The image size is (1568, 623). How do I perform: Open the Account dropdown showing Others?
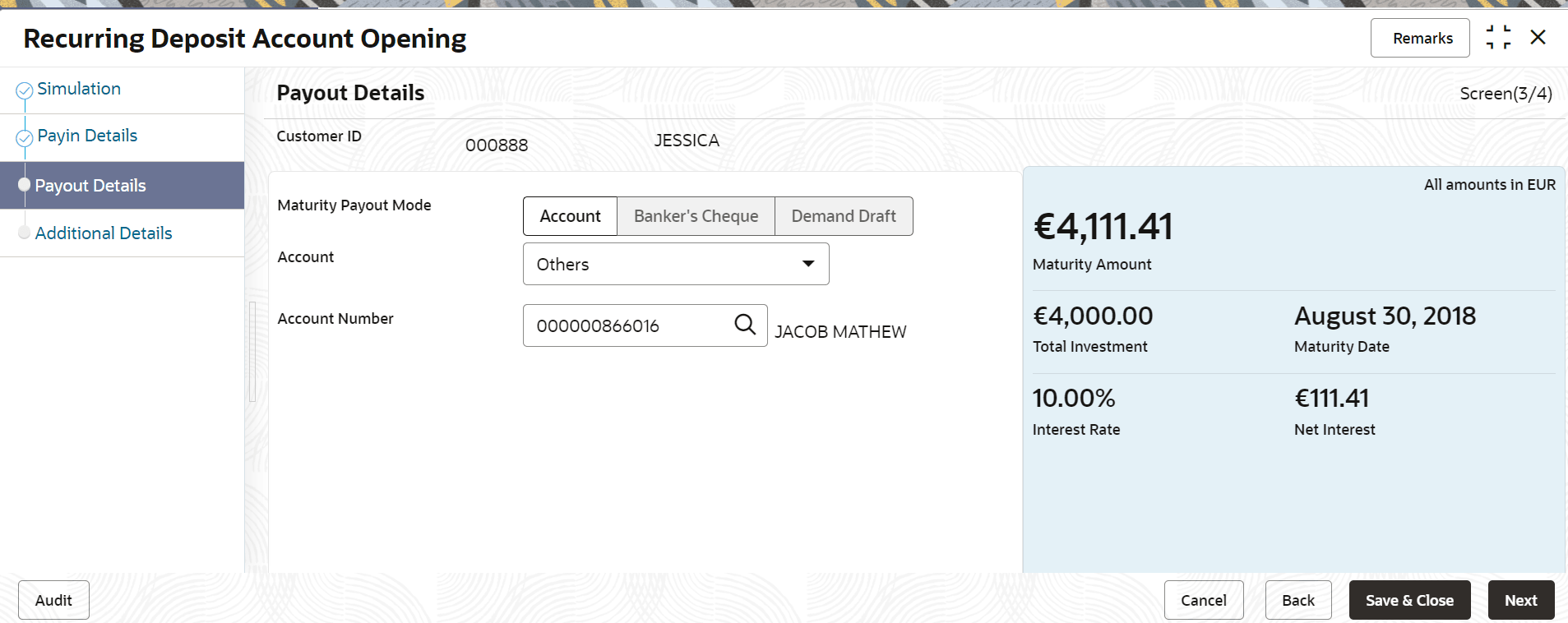click(658, 264)
